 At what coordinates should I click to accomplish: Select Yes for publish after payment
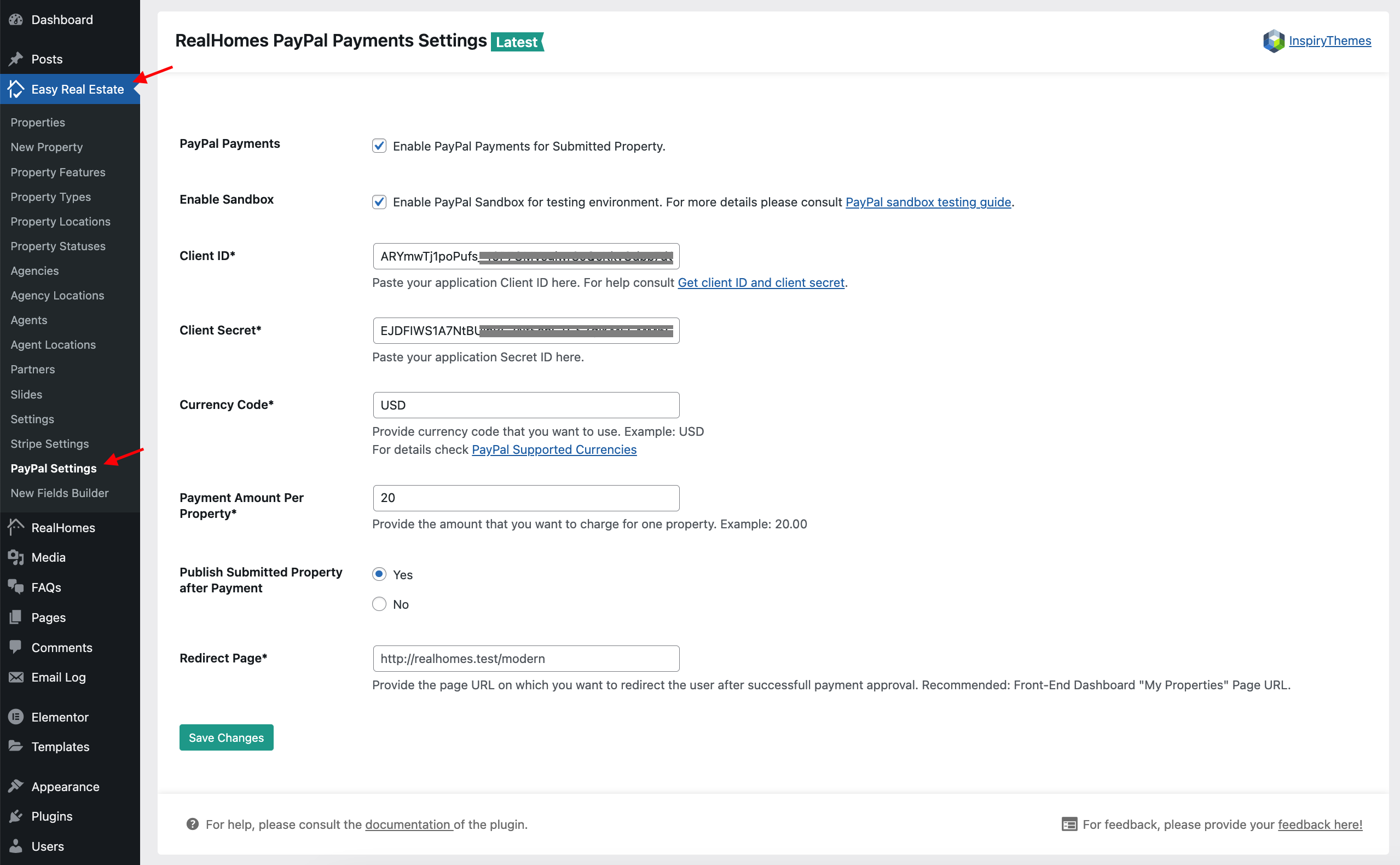(x=379, y=574)
